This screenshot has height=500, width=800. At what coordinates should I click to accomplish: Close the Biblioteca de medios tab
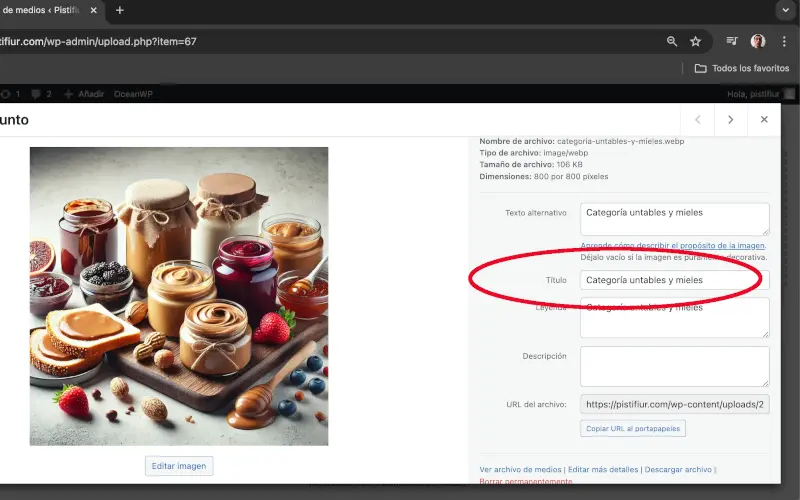92,10
